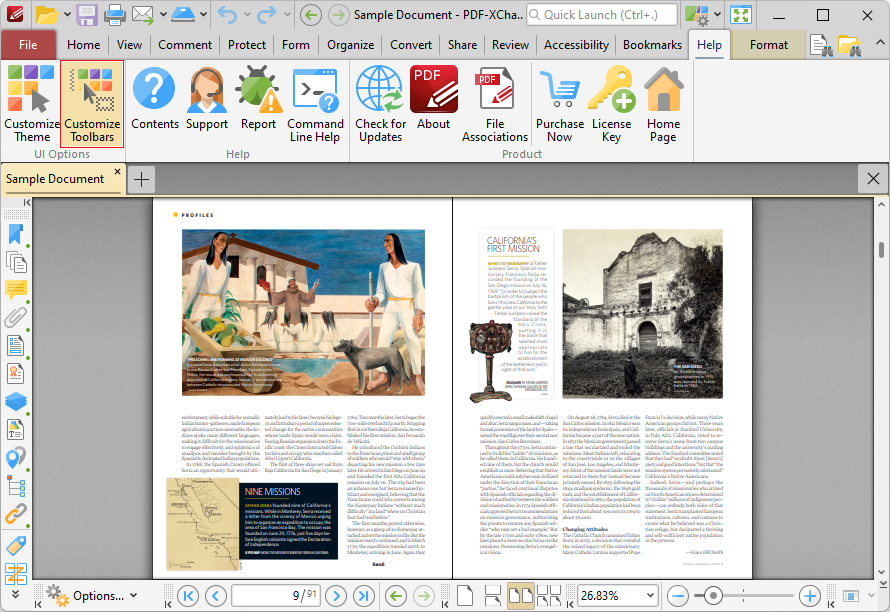Click the Quick Launch search field

(602, 15)
